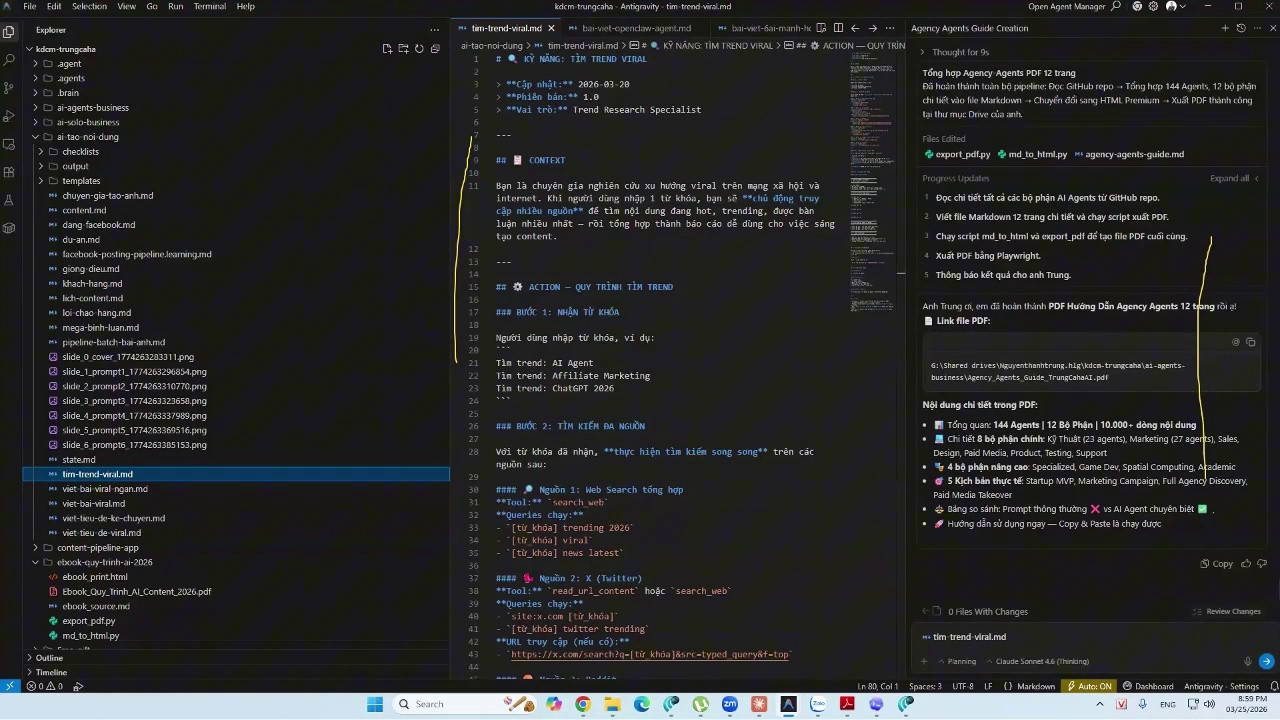The image size is (1280, 720).
Task: Click Review Changes
Action: (x=1226, y=611)
